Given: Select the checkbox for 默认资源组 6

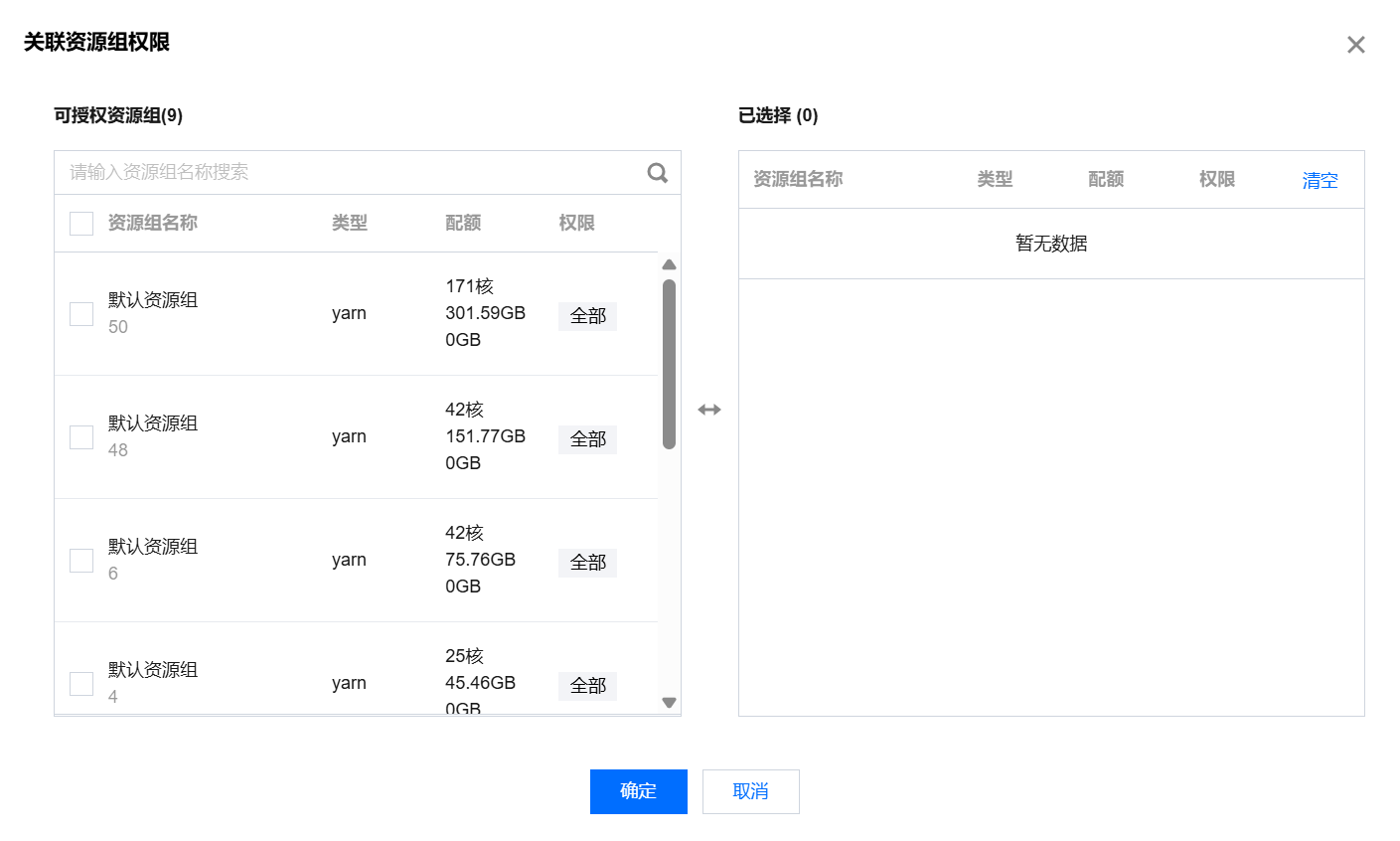Looking at the screenshot, I should 81,561.
